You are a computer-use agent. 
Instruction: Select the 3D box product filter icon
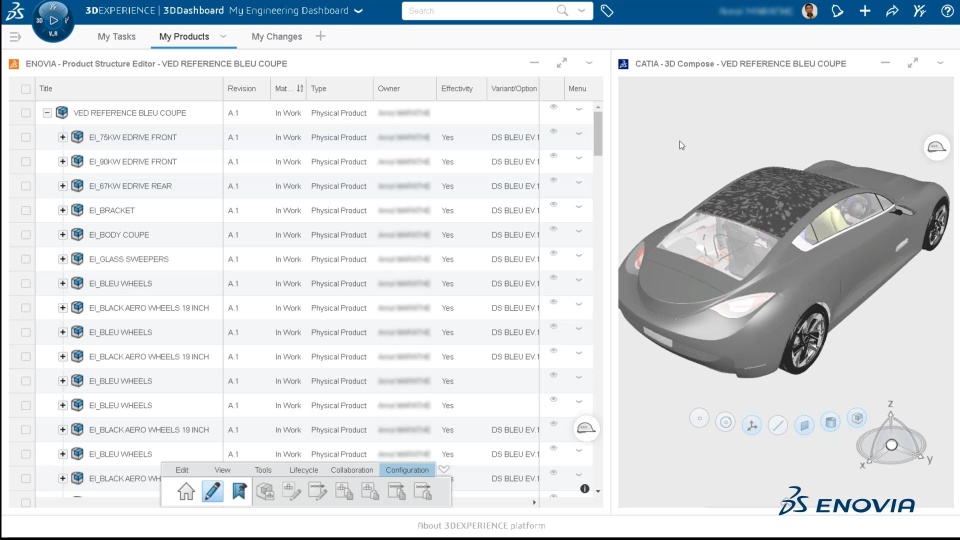(857, 418)
